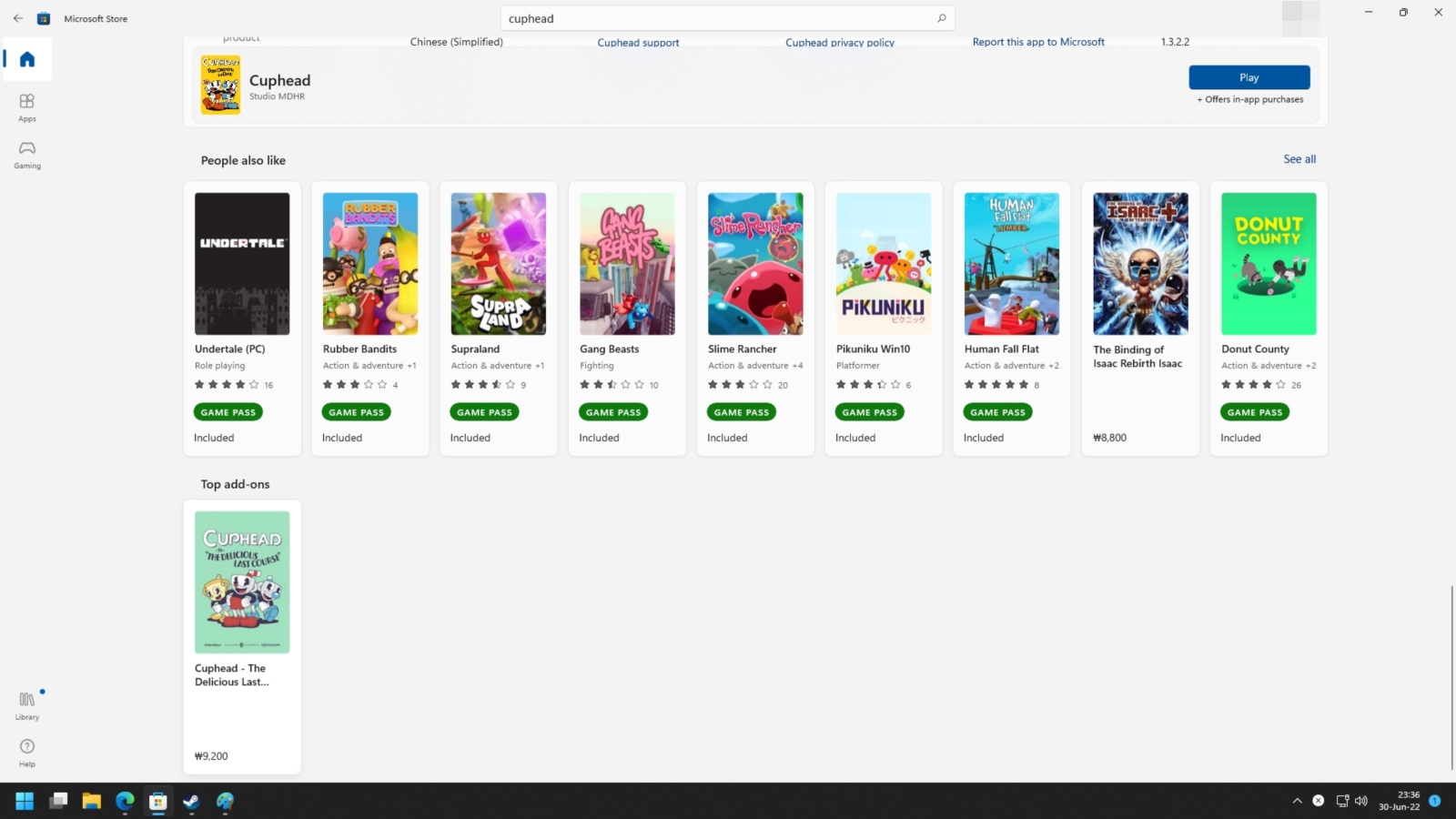
Task: Open the Supraland cover thumbnail
Action: [499, 264]
